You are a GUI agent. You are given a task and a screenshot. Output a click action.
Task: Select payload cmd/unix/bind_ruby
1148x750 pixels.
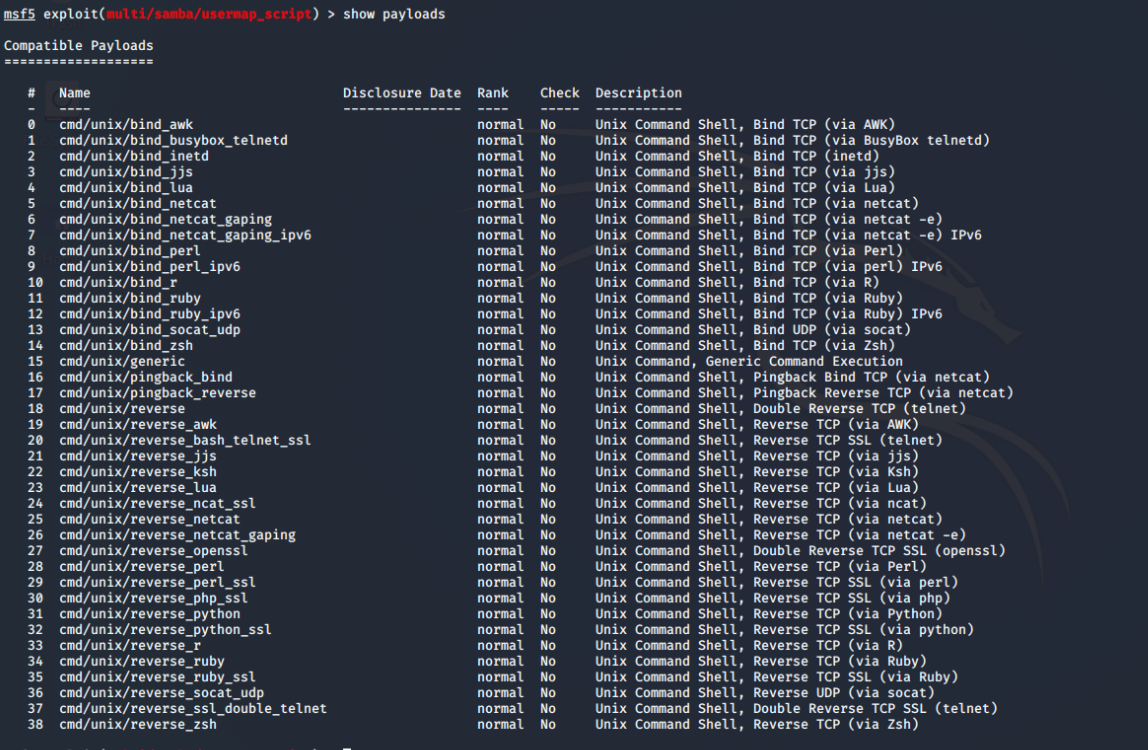click(x=130, y=298)
